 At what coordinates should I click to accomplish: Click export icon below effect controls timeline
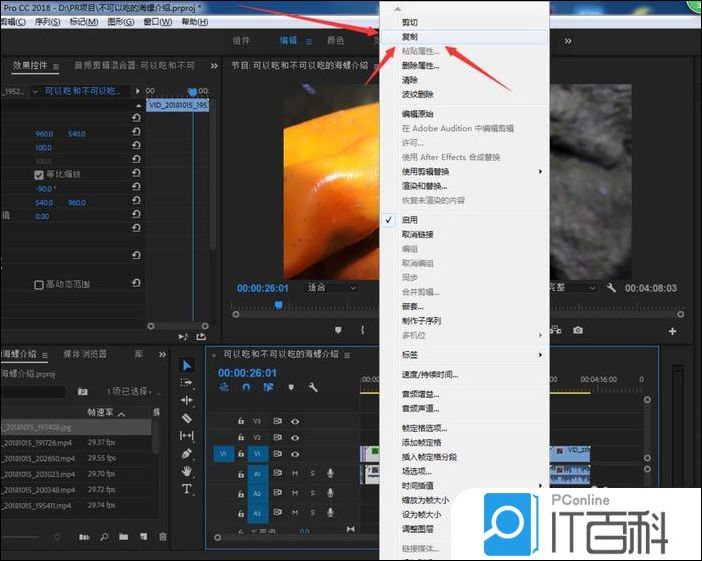point(201,336)
